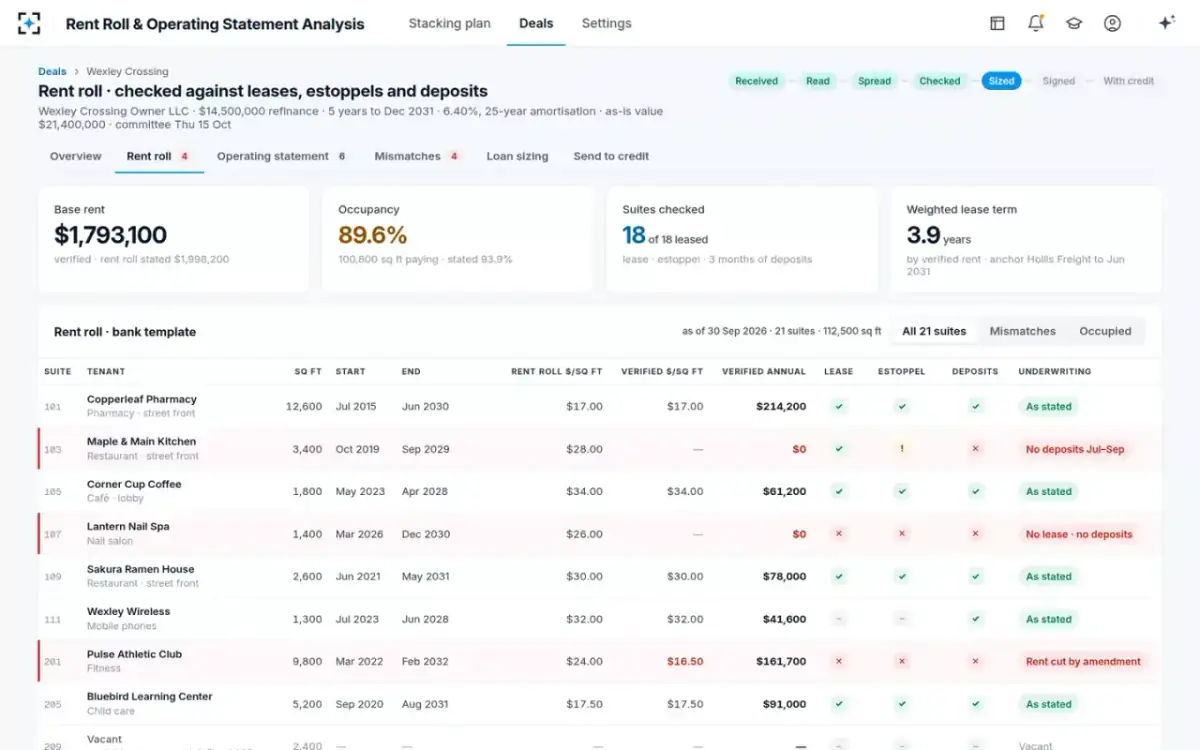
Task: Switch to the Loan sizing tab
Action: click(x=517, y=156)
